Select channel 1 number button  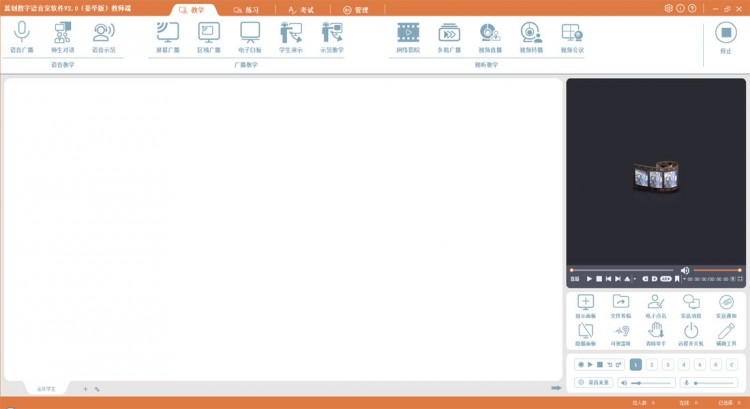pyautogui.click(x=635, y=364)
